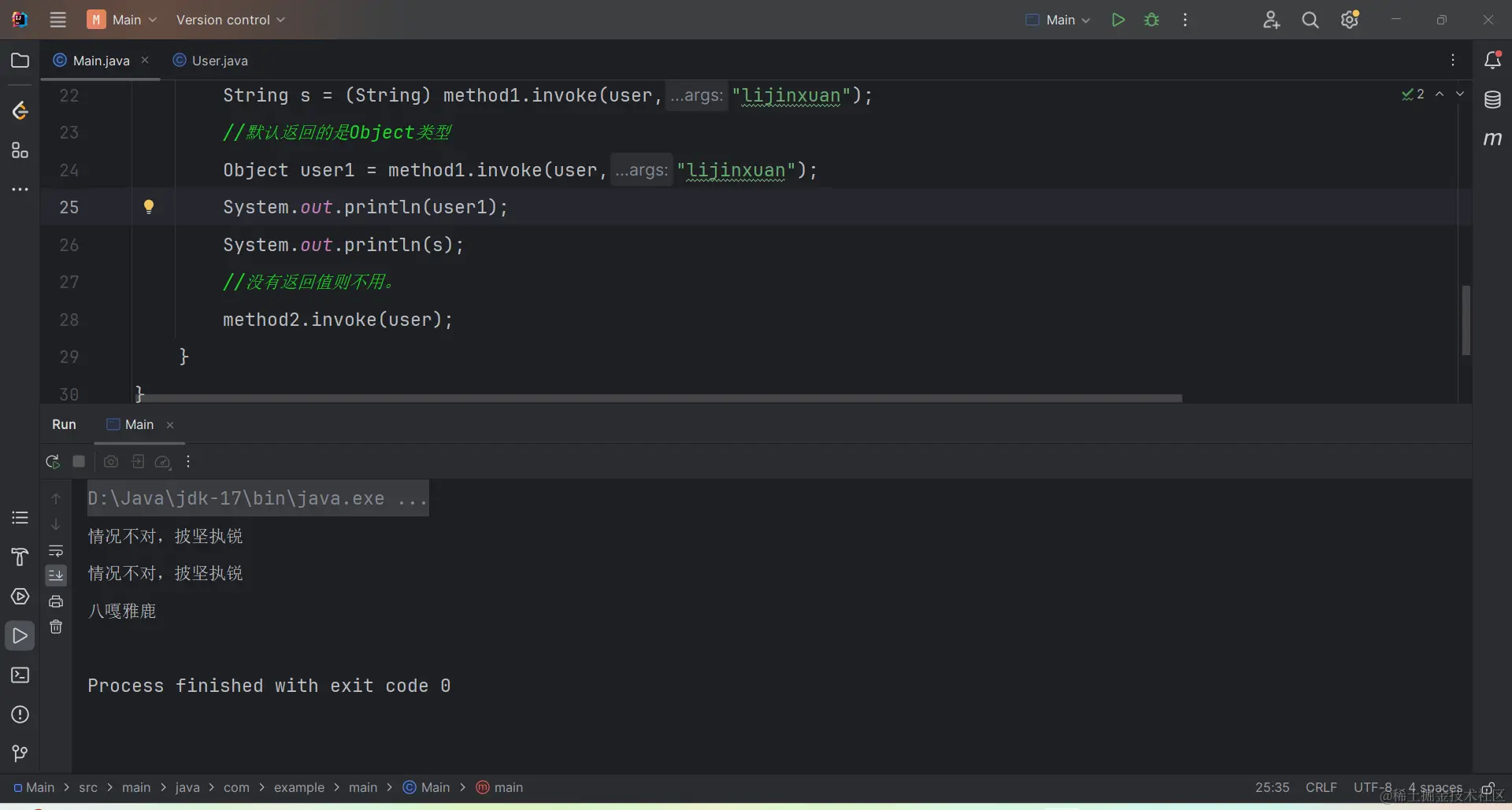
Task: Click 'example' in the navigation breadcrumb
Action: tap(298, 787)
